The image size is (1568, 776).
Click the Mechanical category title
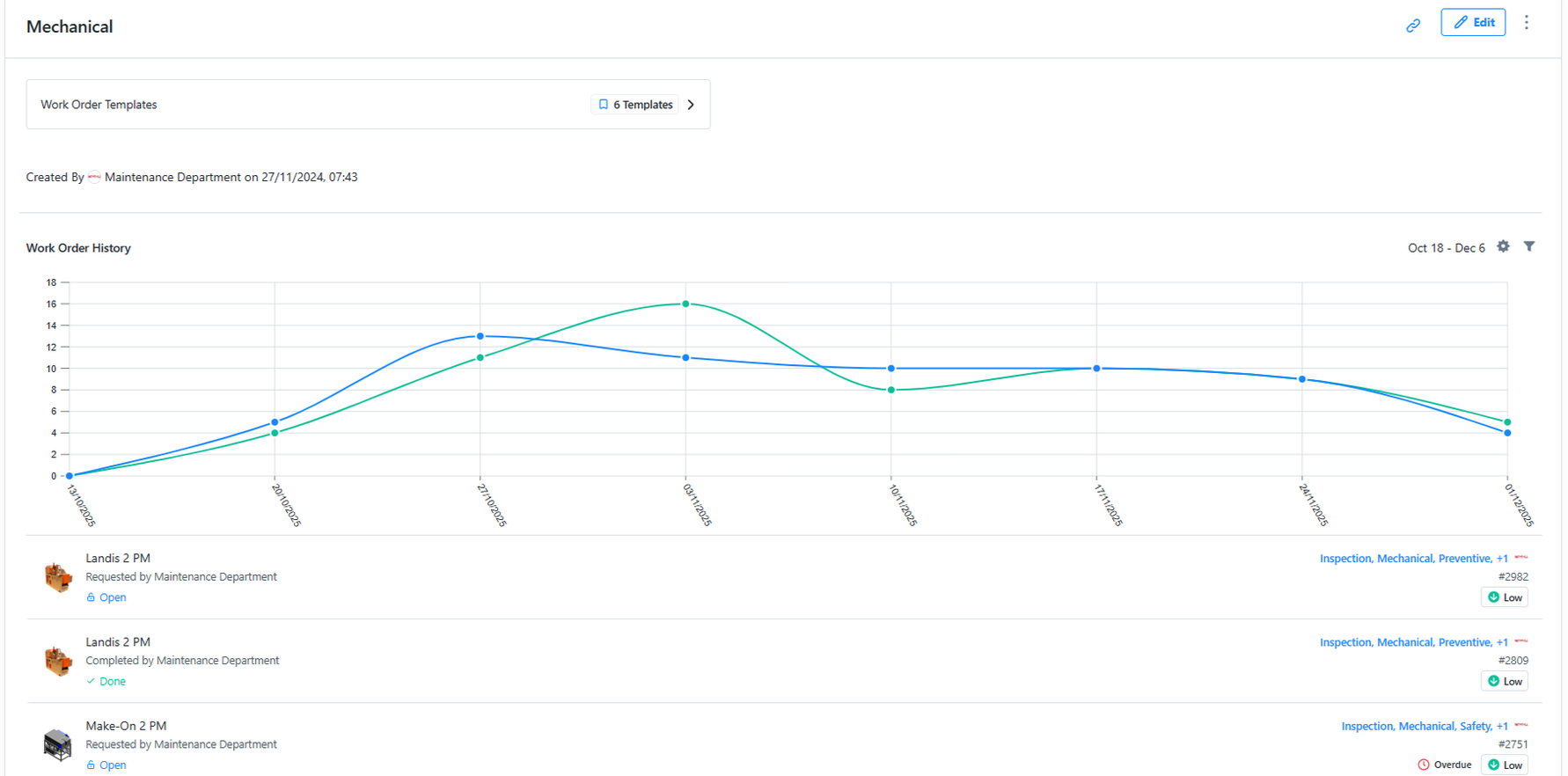coord(70,26)
